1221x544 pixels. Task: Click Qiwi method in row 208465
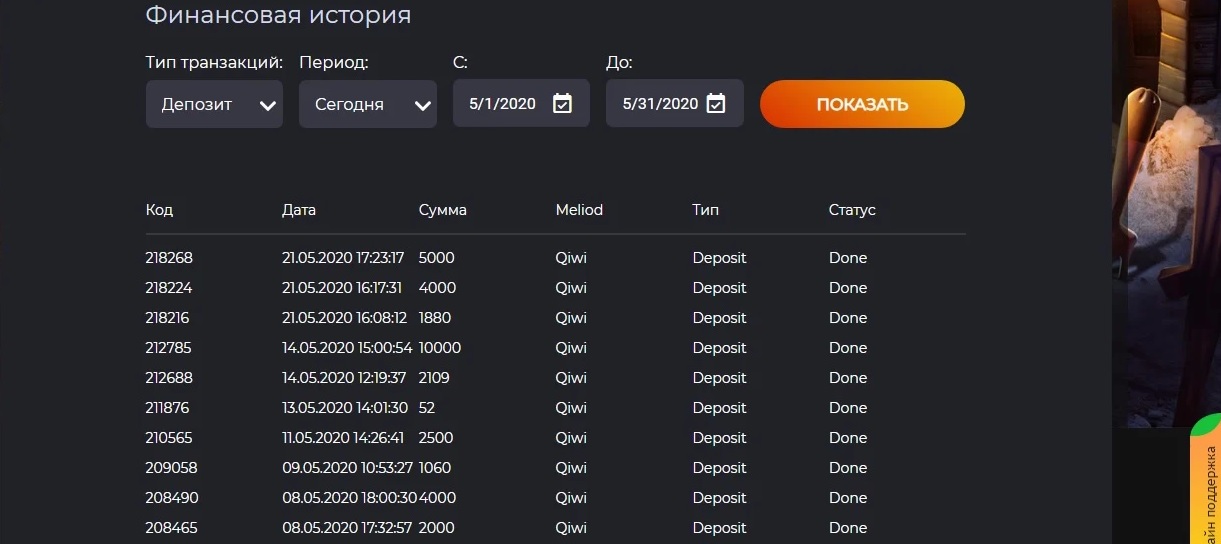pyautogui.click(x=571, y=528)
